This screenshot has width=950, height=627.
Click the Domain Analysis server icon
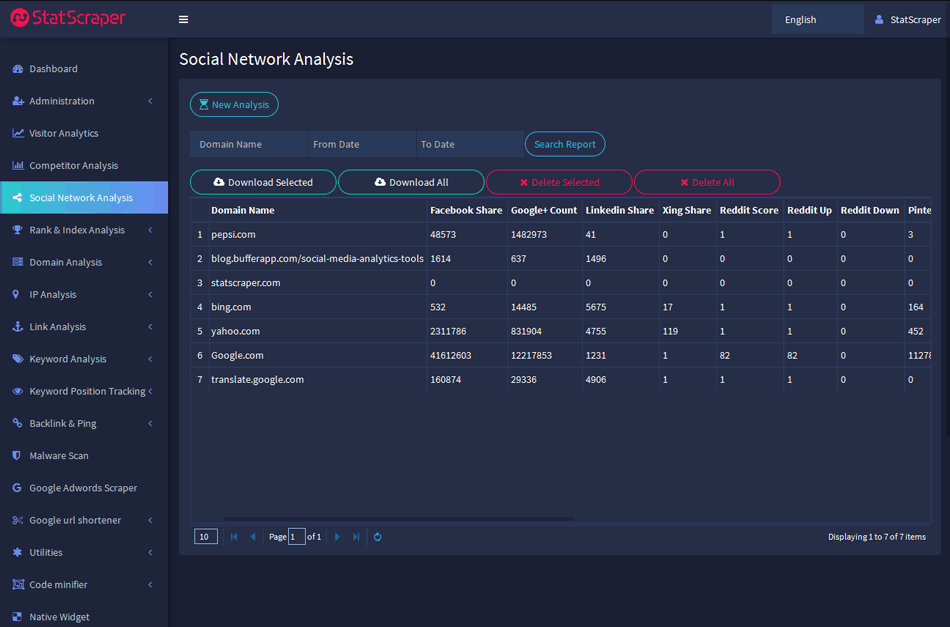pos(18,262)
